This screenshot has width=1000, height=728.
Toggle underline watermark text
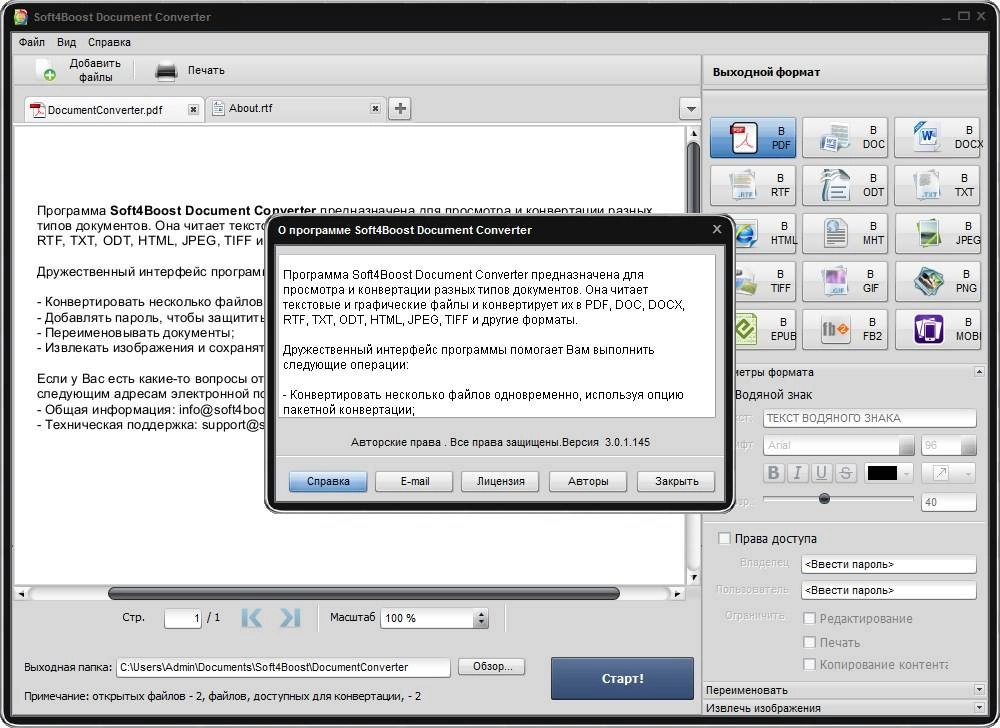[821, 472]
